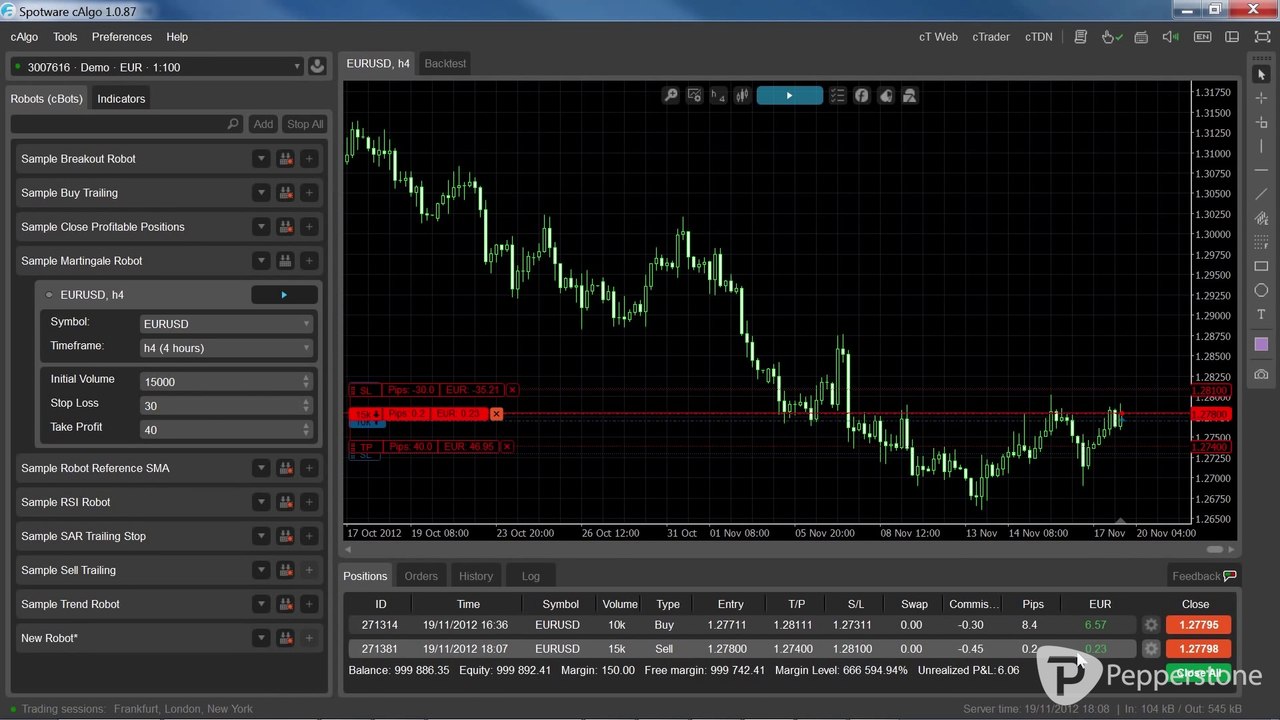Open the Timeframe h4 (4 hours) dropdown
Viewport: 1280px width, 720px height.
227,348
